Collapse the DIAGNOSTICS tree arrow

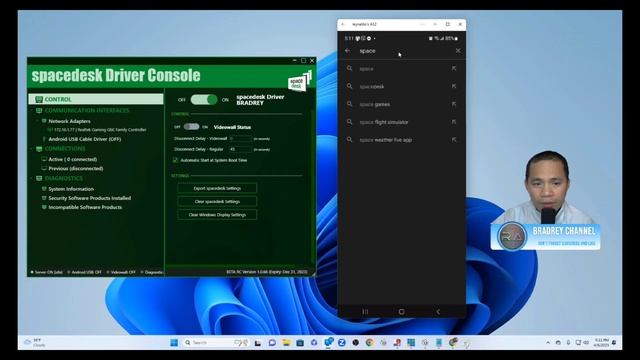pos(31,178)
